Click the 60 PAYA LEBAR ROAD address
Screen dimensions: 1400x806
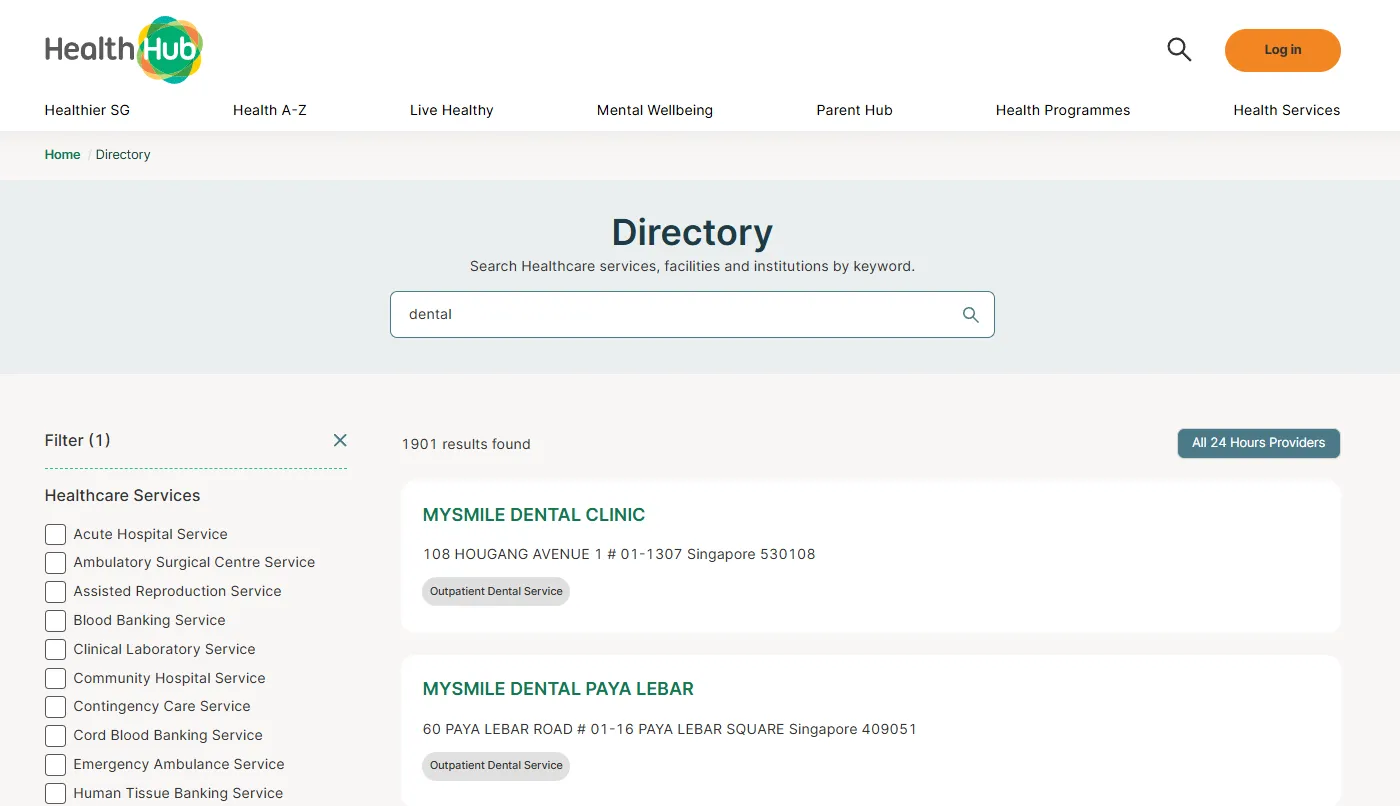(x=670, y=729)
